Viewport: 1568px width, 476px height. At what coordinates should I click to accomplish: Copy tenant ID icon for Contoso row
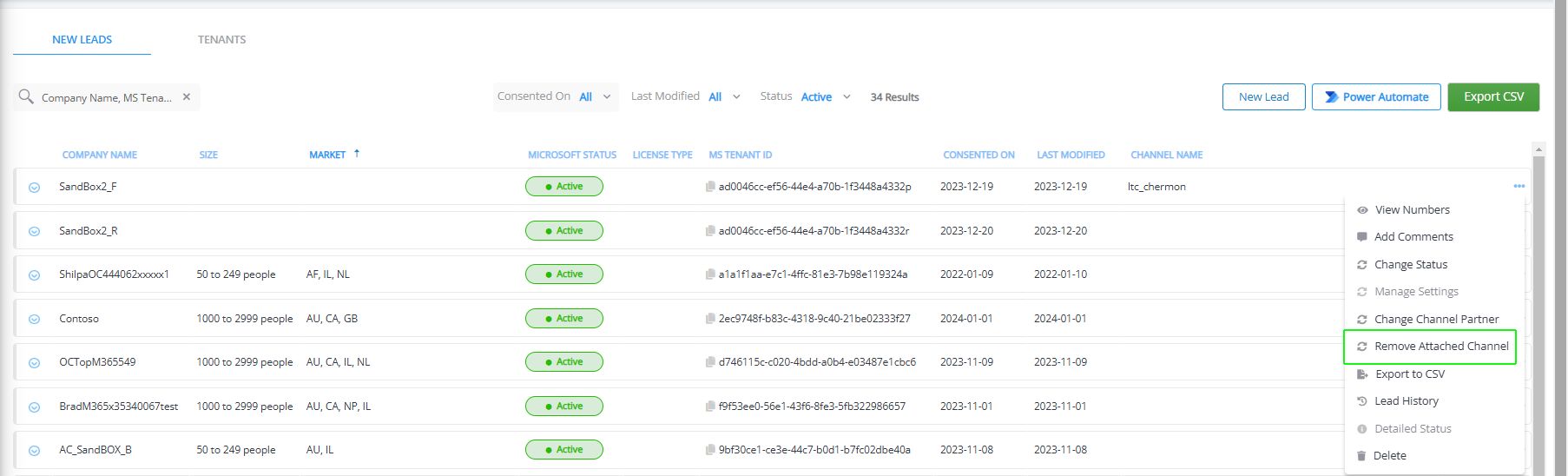[710, 319]
